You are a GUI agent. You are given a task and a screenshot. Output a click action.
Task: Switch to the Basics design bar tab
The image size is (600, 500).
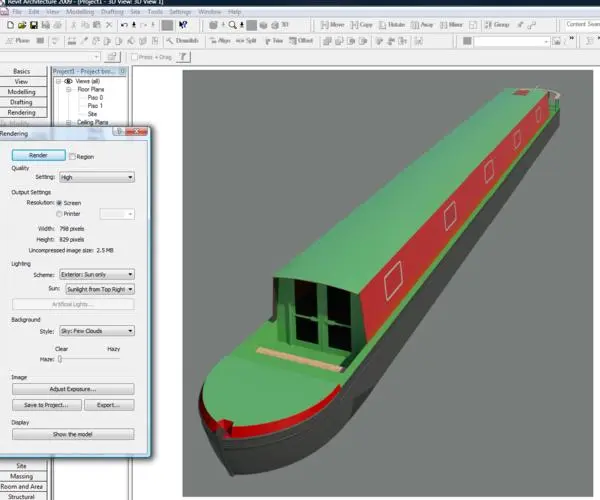23,71
